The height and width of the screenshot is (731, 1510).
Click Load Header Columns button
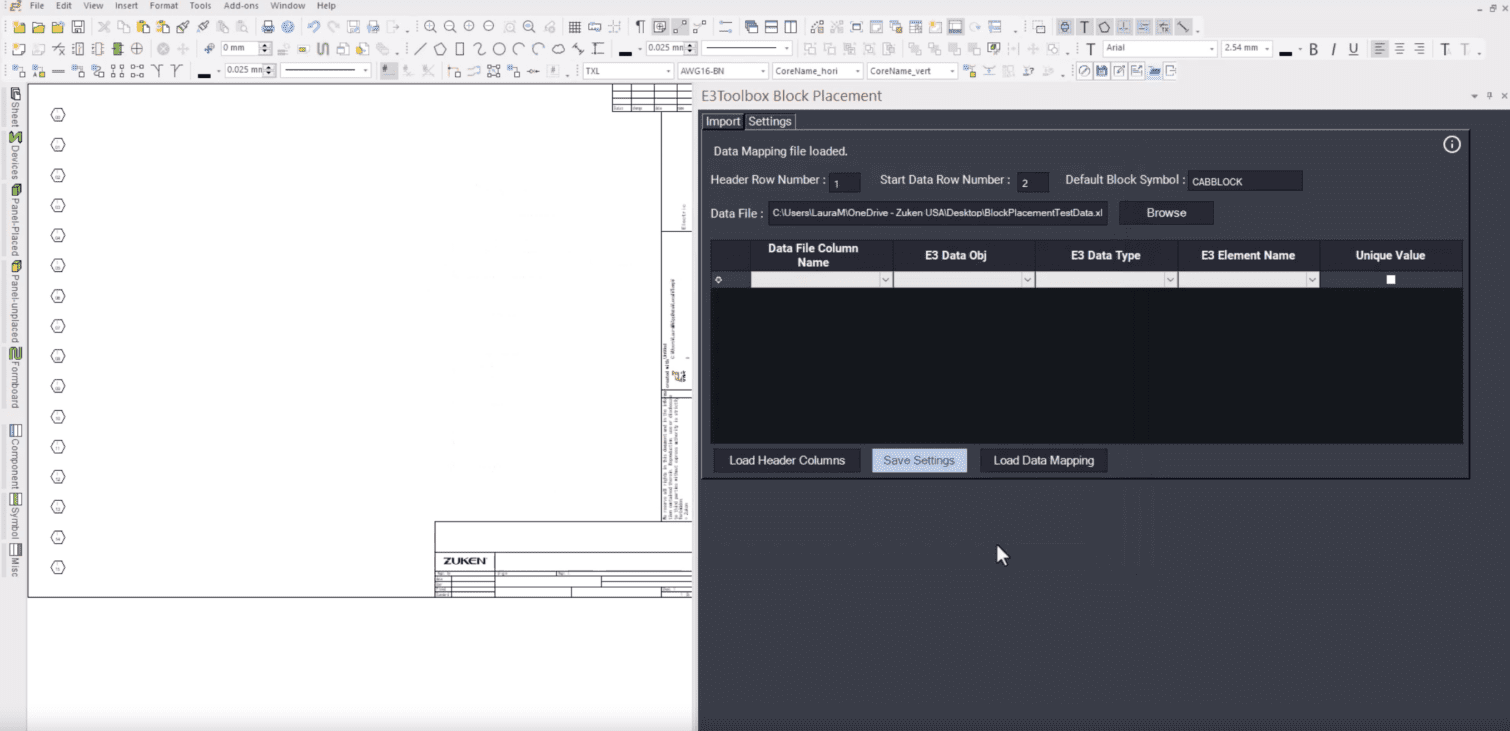point(787,461)
